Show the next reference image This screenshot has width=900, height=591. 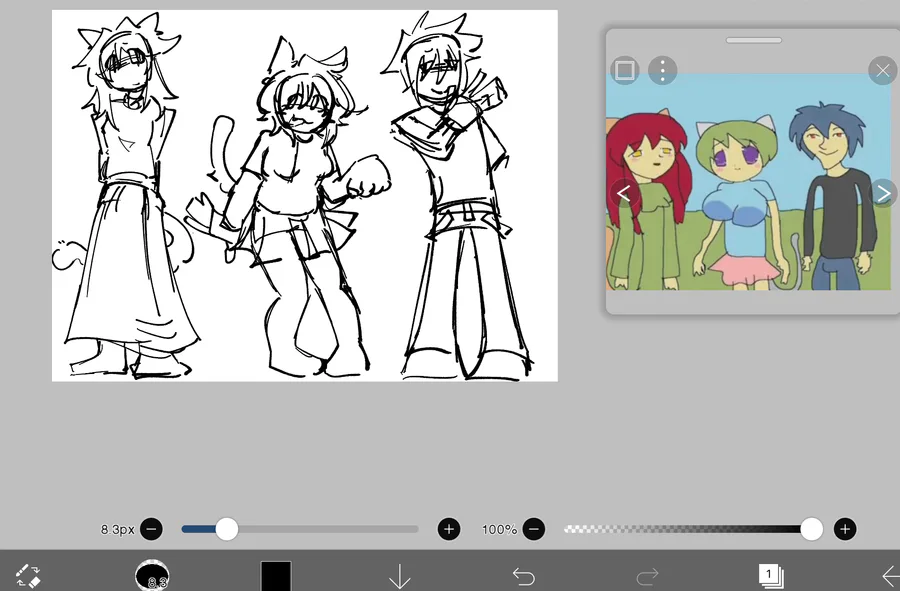[883, 193]
